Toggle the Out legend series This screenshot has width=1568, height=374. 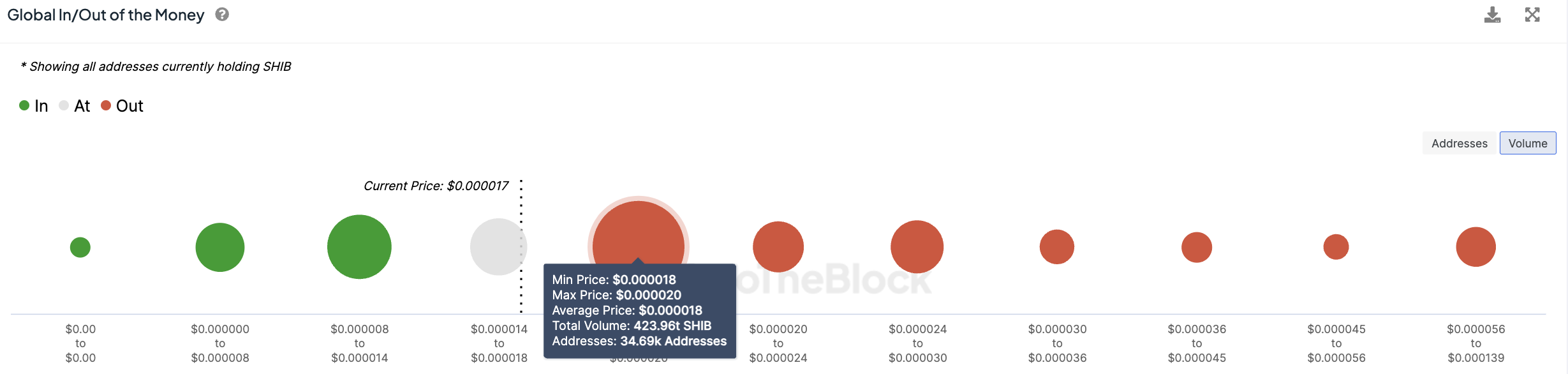click(x=122, y=106)
